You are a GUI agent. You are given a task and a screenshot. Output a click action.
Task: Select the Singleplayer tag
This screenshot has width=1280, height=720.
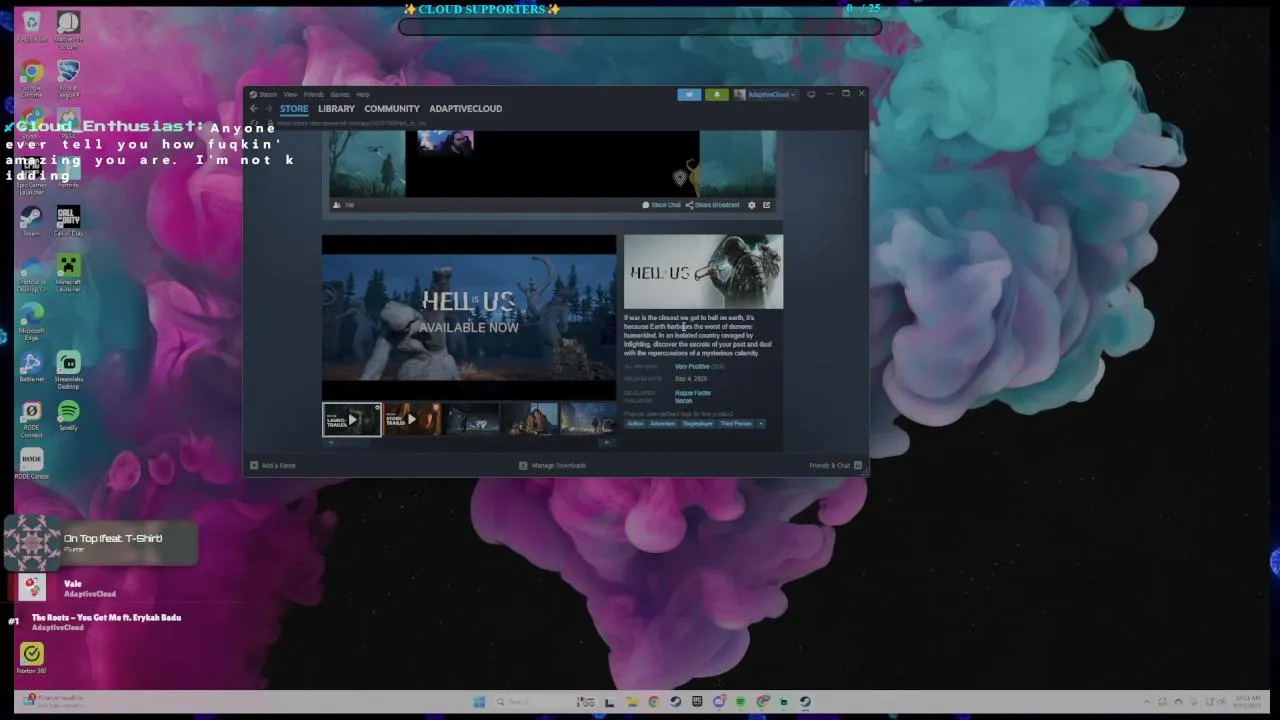pyautogui.click(x=698, y=424)
